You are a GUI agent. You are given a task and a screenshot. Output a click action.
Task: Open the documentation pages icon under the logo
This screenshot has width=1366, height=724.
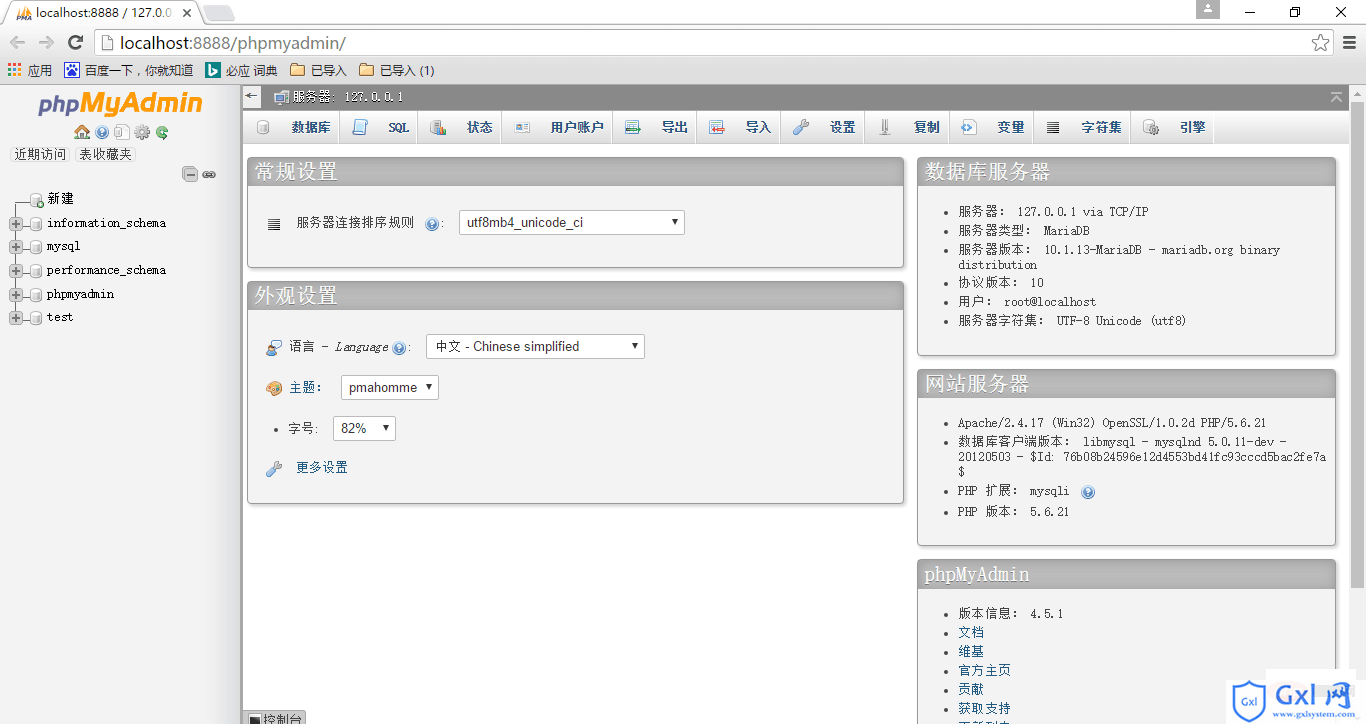(x=121, y=132)
